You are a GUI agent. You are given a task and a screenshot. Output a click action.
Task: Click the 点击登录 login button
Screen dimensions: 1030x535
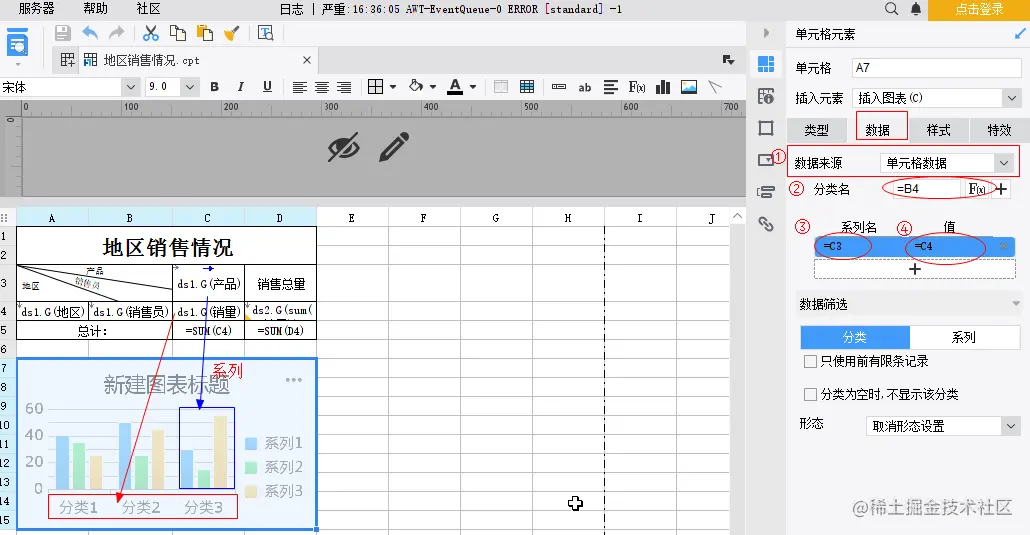pos(979,9)
